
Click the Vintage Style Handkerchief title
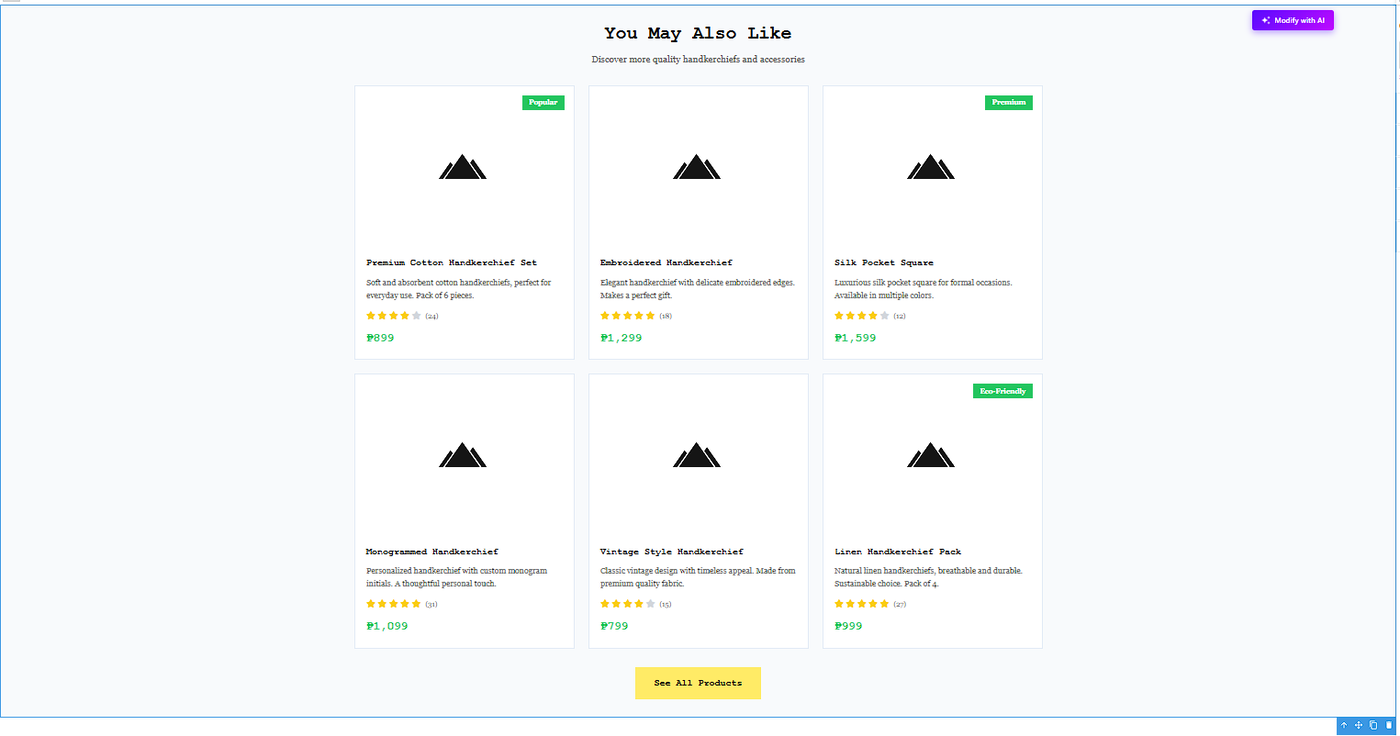pyautogui.click(x=671, y=551)
